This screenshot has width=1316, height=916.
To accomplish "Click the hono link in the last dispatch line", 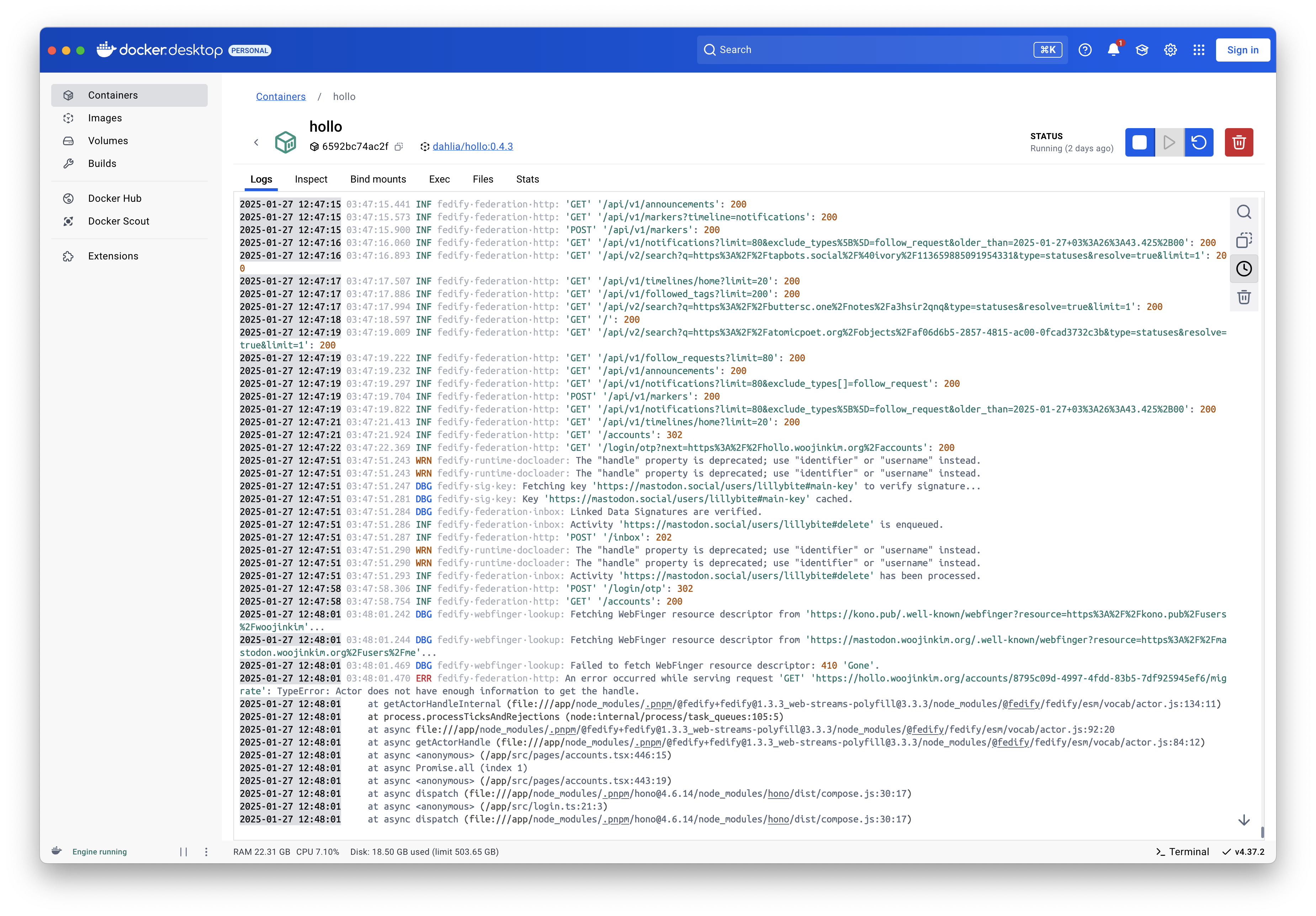I will [x=778, y=820].
